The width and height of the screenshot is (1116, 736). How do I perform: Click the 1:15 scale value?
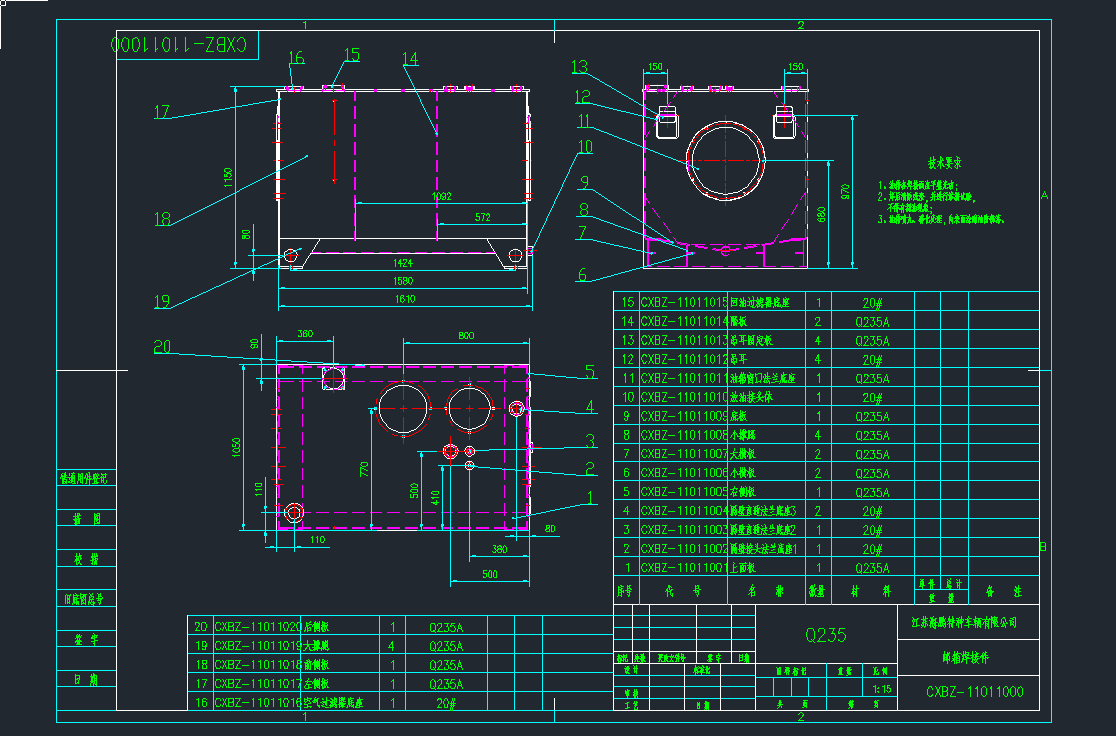(882, 689)
